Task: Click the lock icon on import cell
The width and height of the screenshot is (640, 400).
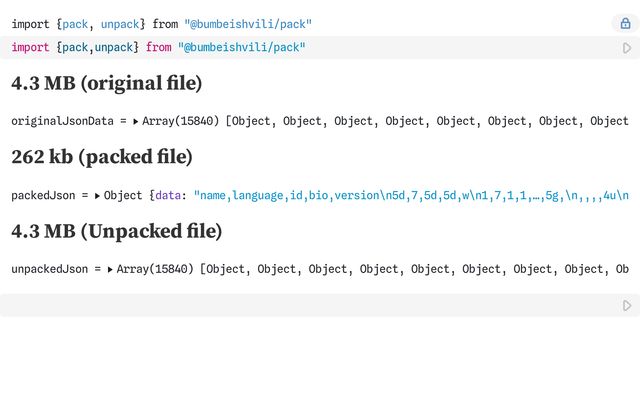Action: pos(625,23)
